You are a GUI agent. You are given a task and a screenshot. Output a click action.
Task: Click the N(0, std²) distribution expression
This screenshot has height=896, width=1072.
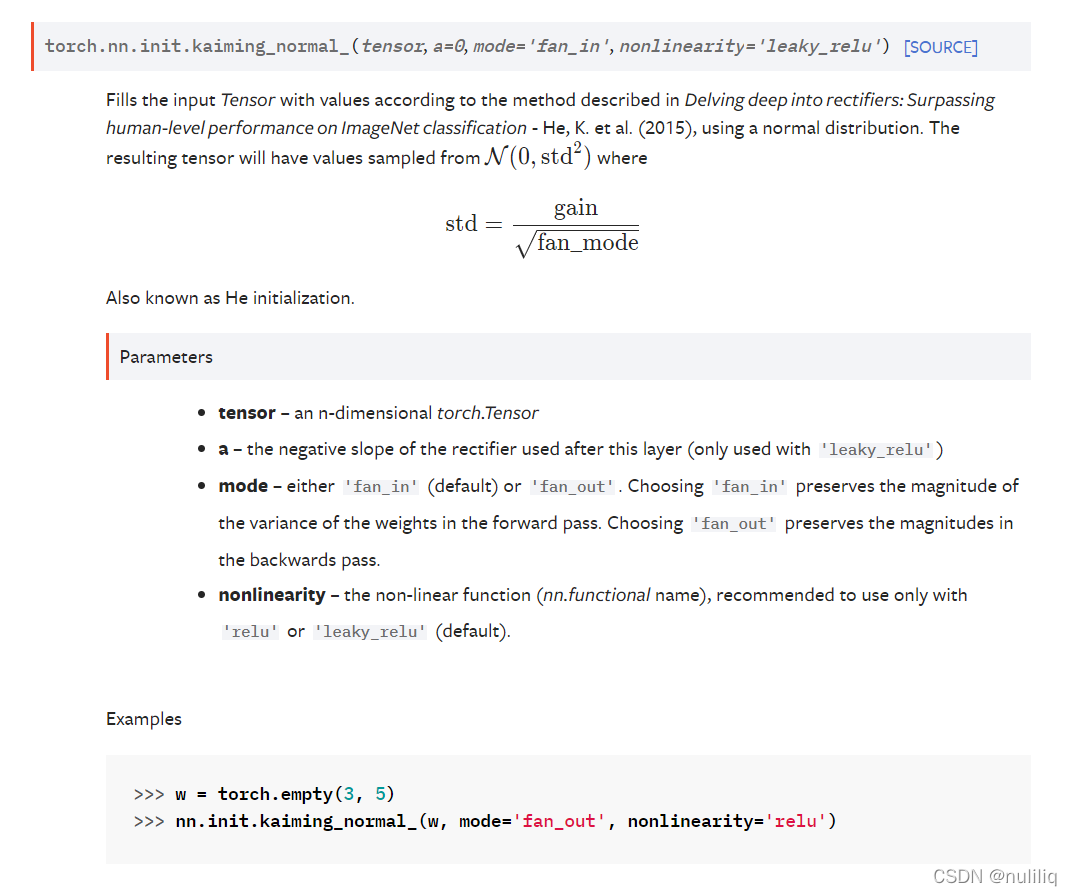(537, 156)
